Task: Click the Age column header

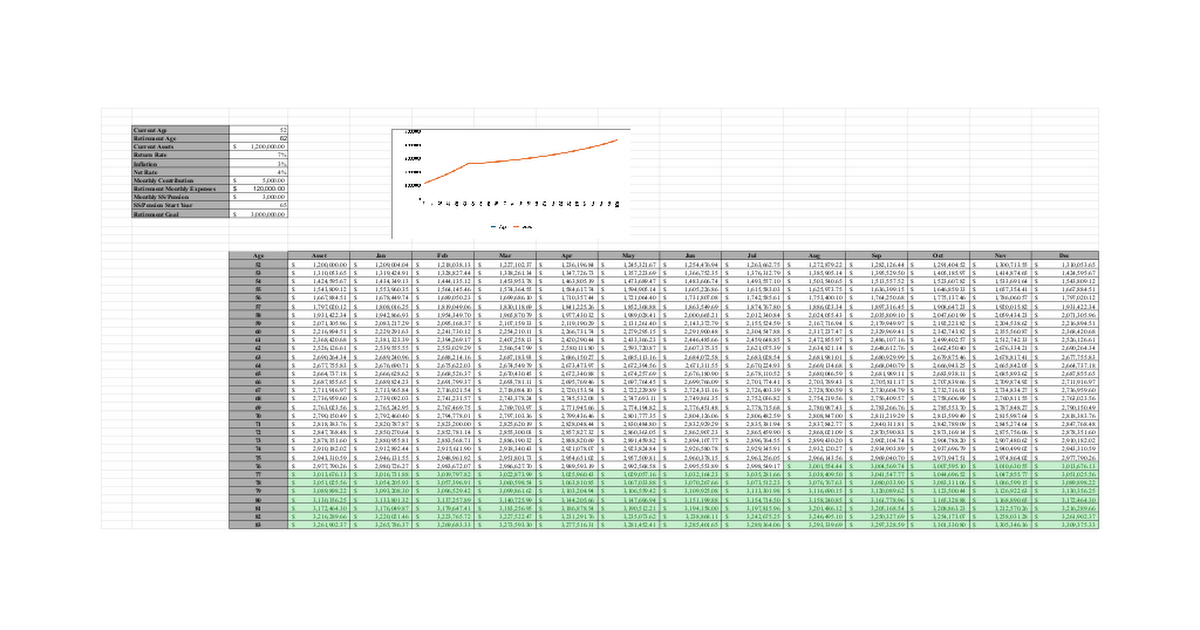Action: click(x=258, y=255)
